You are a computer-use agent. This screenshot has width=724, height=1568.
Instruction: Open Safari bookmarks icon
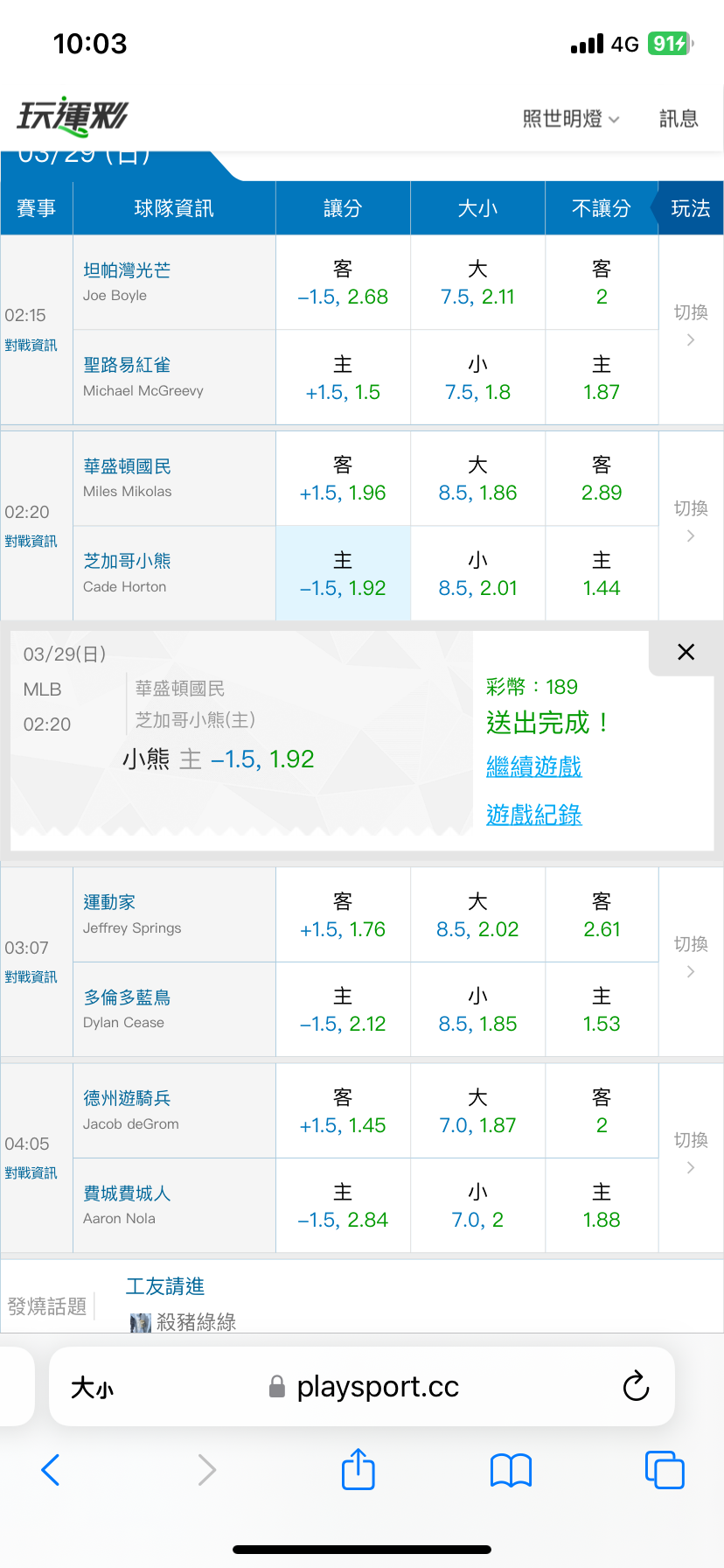pyautogui.click(x=511, y=1470)
